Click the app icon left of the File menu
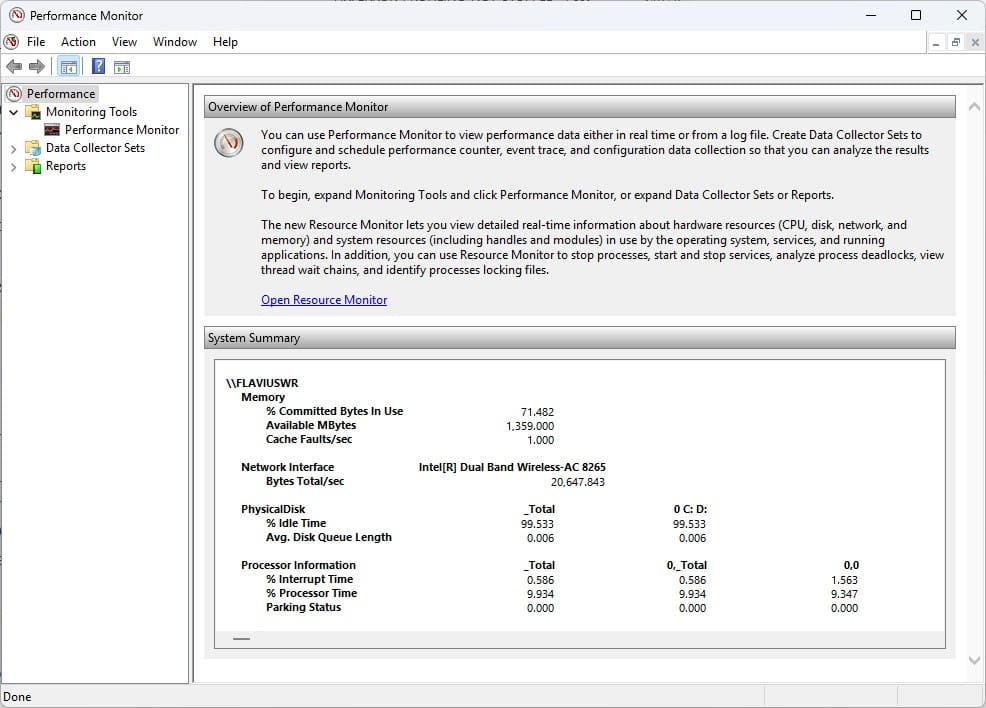 [11, 41]
